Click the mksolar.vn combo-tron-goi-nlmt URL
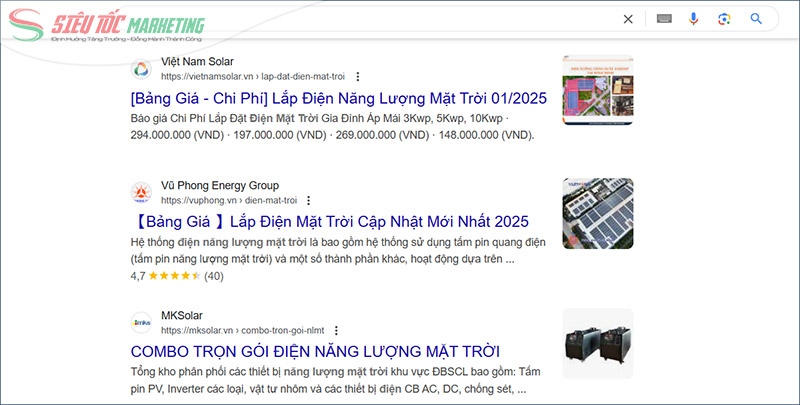This screenshot has height=405, width=800. click(x=243, y=331)
